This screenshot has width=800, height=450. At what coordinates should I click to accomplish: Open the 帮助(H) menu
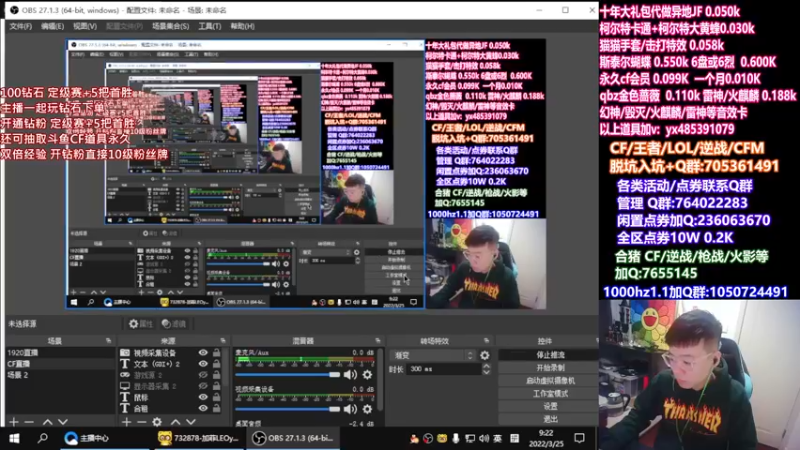point(242,26)
